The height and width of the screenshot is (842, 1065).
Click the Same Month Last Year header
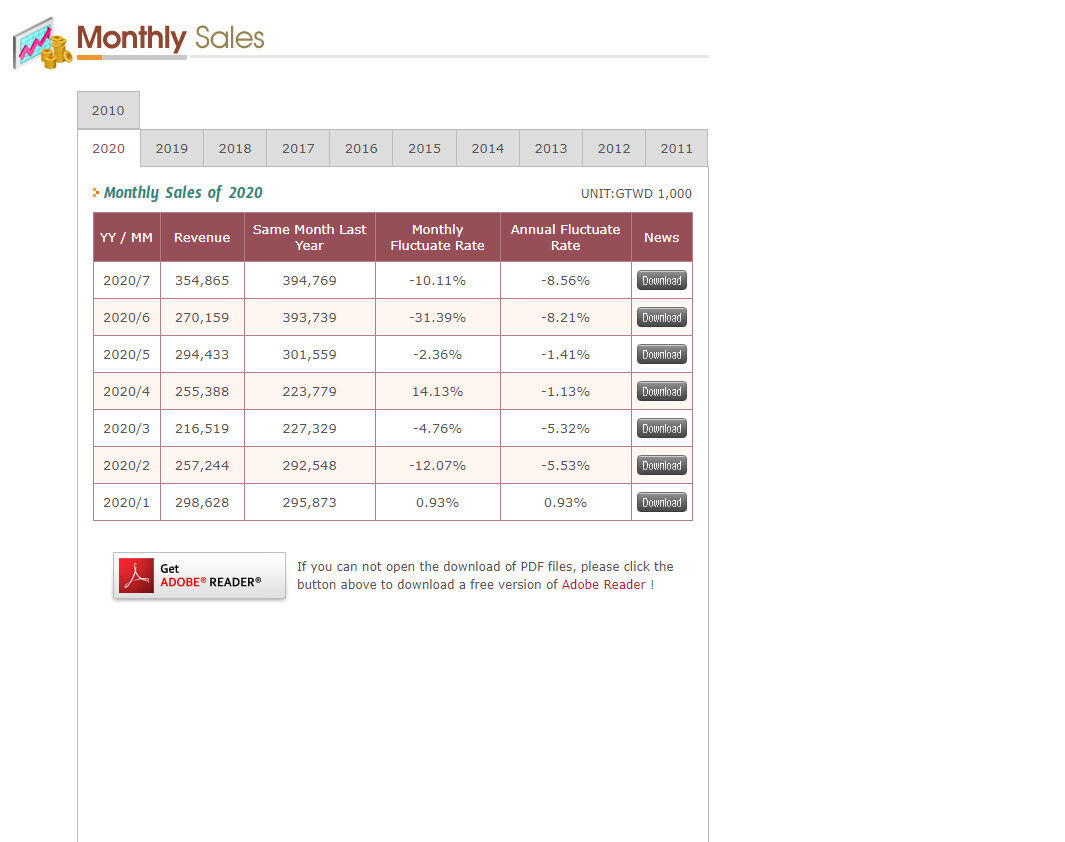tap(309, 238)
